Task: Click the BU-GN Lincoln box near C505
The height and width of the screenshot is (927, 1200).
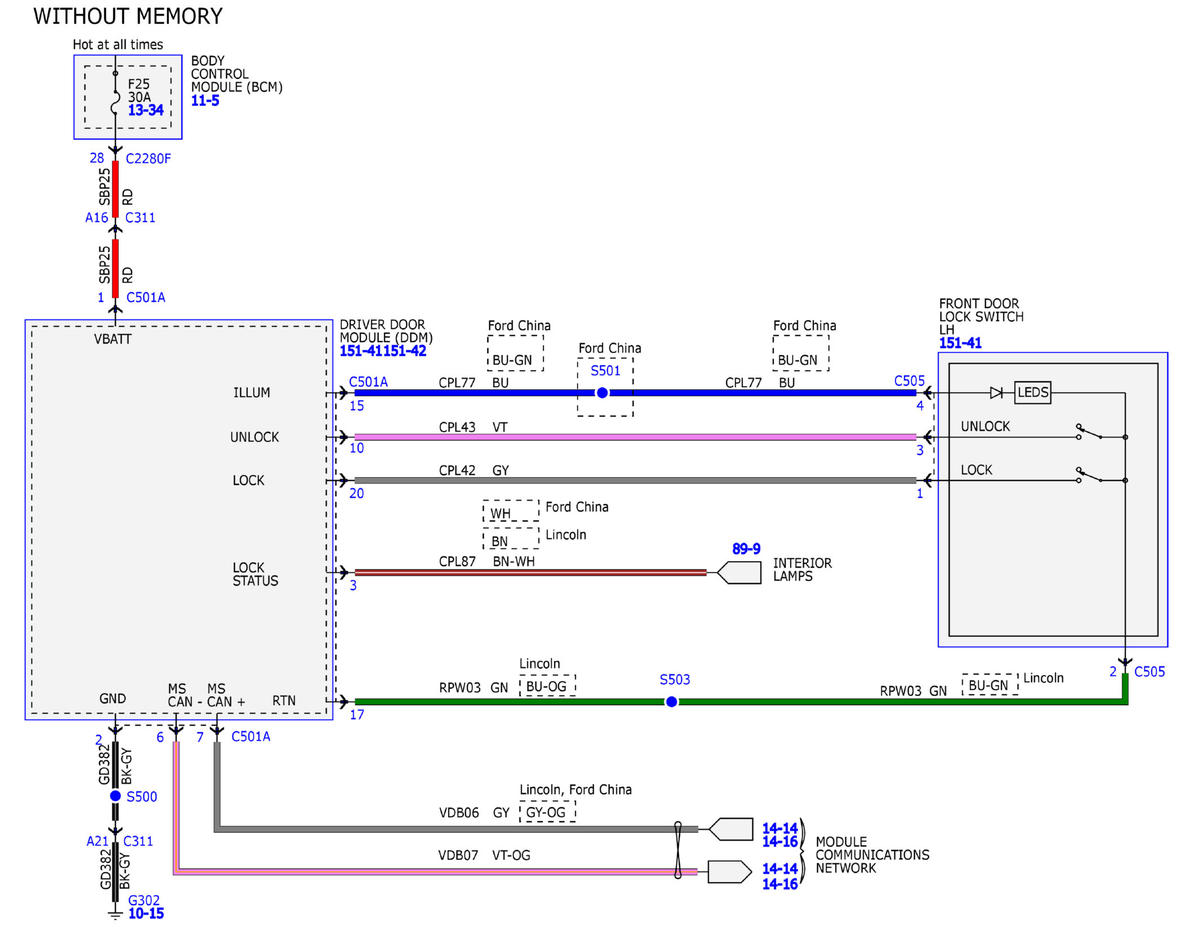Action: pyautogui.click(x=989, y=684)
